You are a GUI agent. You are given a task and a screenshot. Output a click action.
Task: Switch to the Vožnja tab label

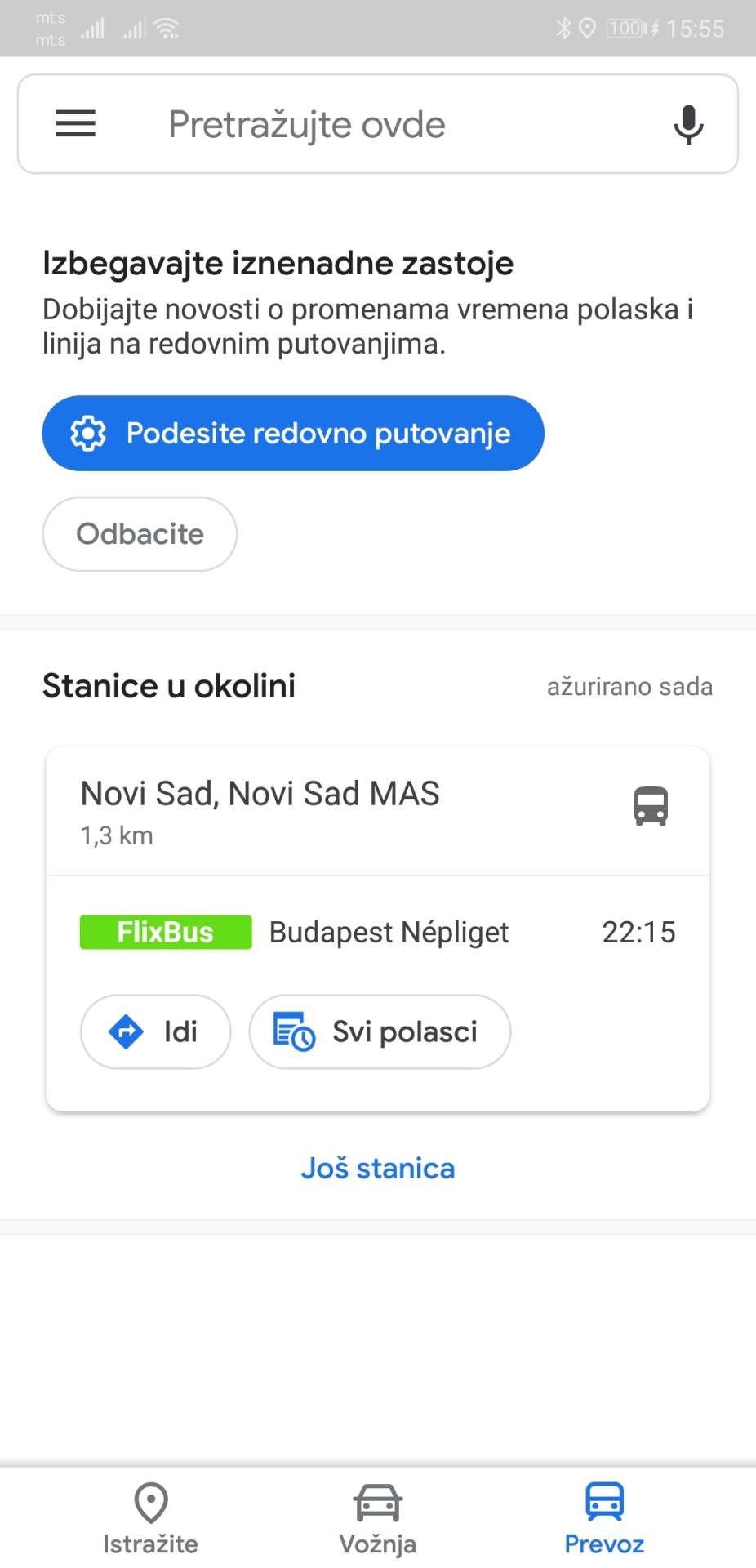tap(377, 1544)
